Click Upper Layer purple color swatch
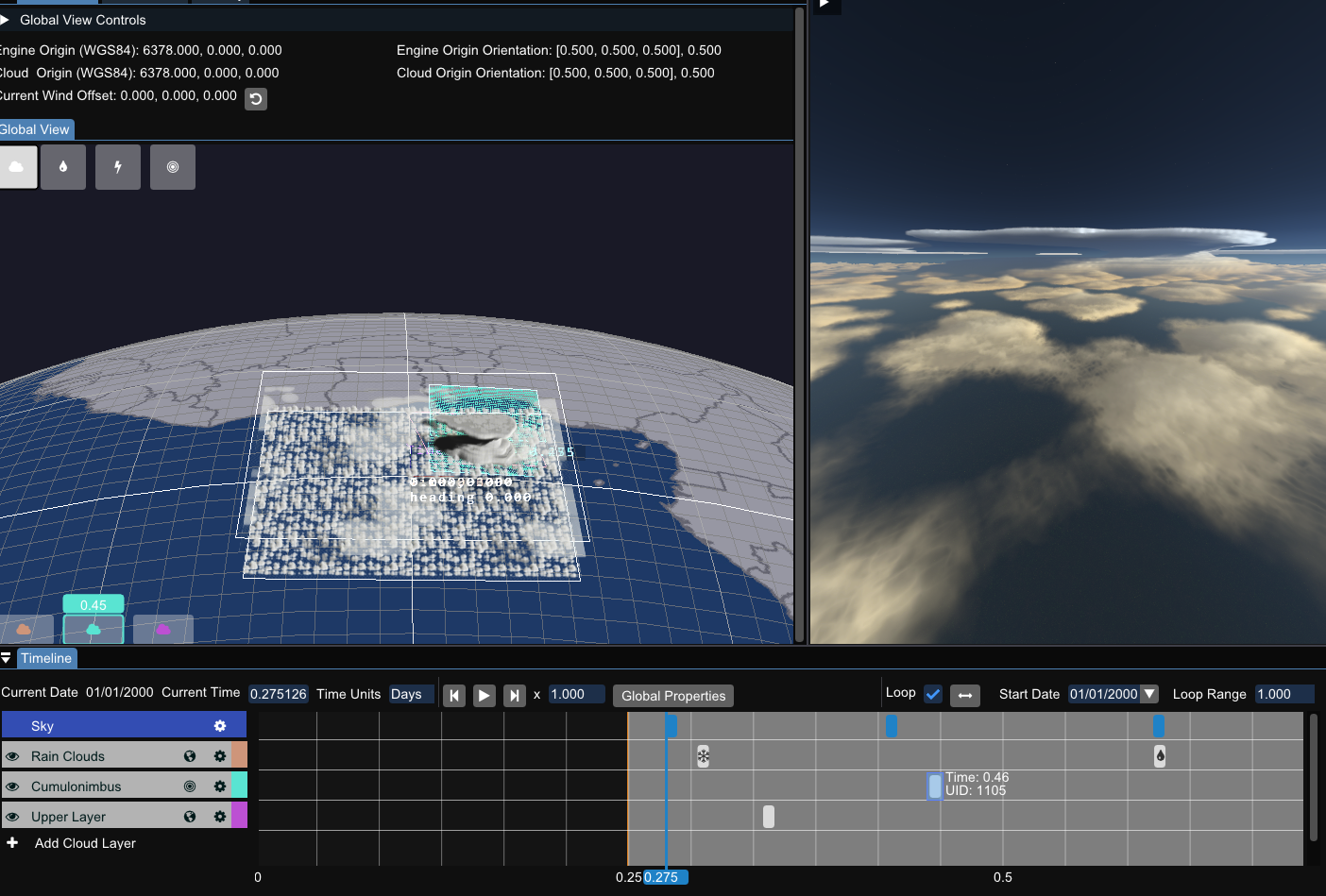The image size is (1326, 896). pos(240,816)
